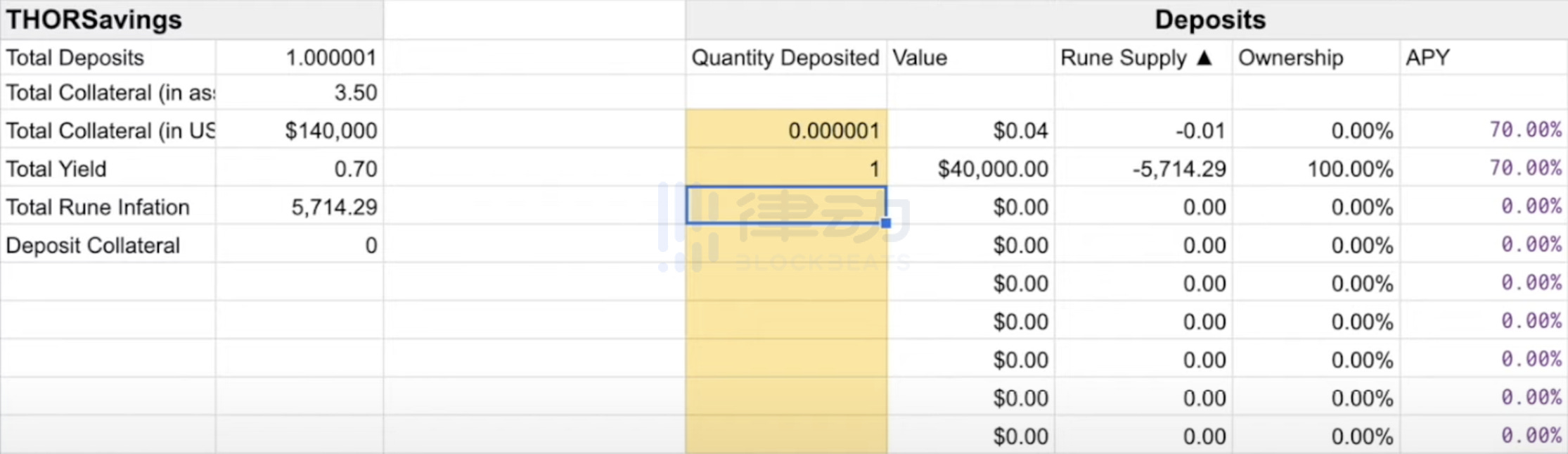Select ownership 0.00% in the $0.04 row

click(x=1316, y=130)
